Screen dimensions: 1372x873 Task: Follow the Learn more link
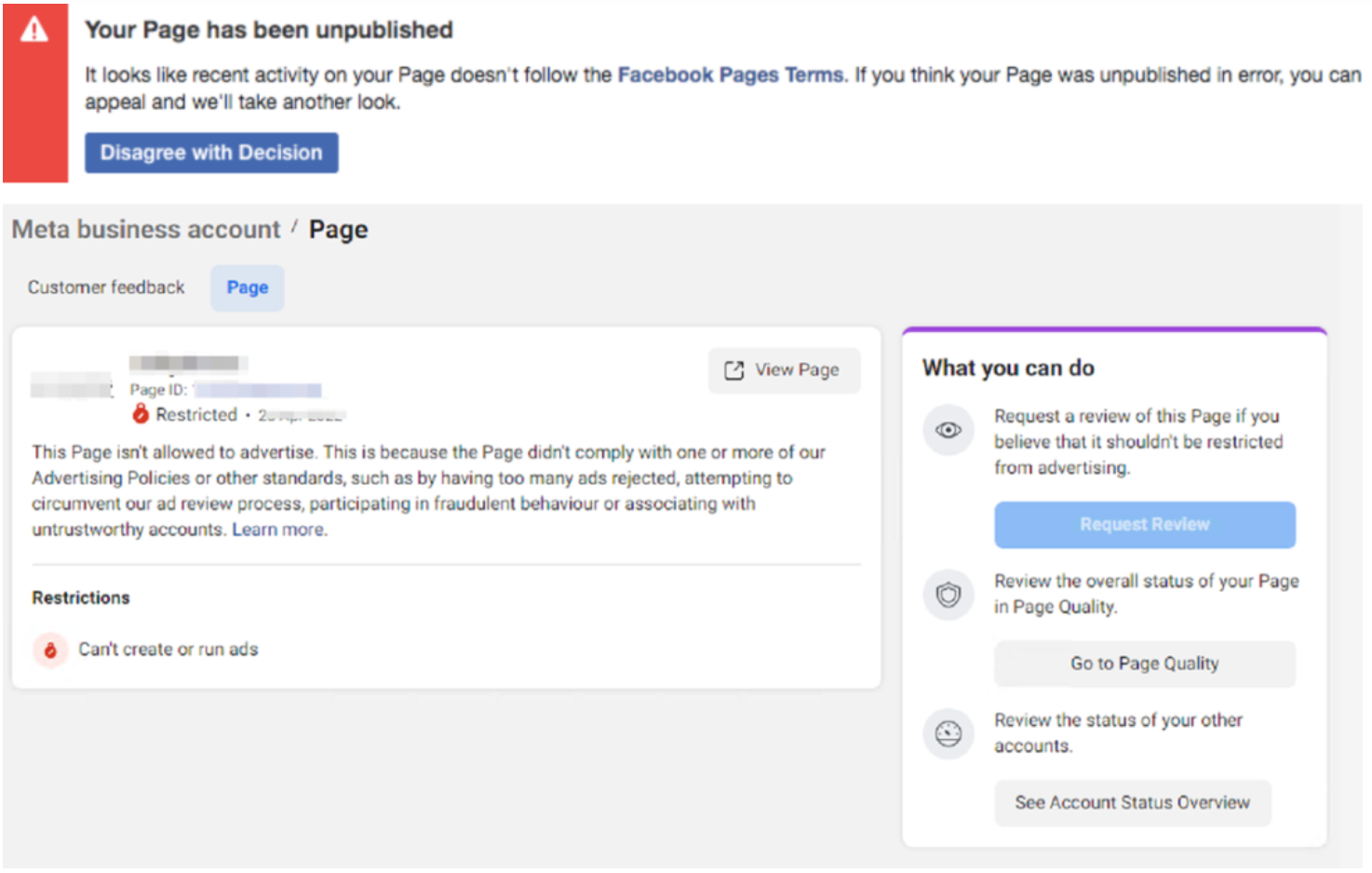click(x=279, y=530)
